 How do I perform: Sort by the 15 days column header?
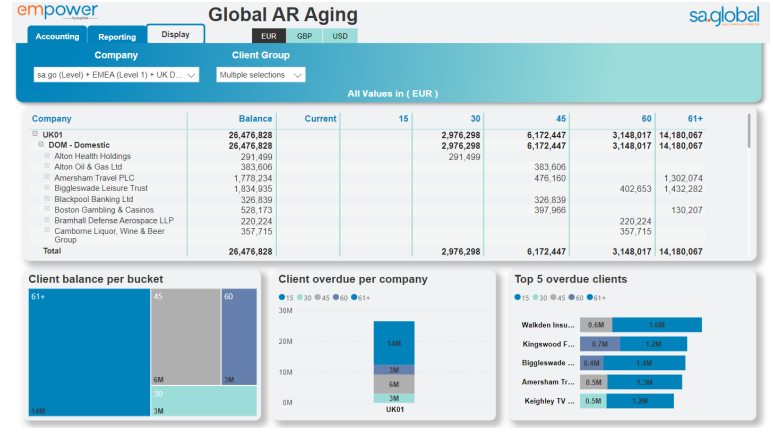(403, 118)
